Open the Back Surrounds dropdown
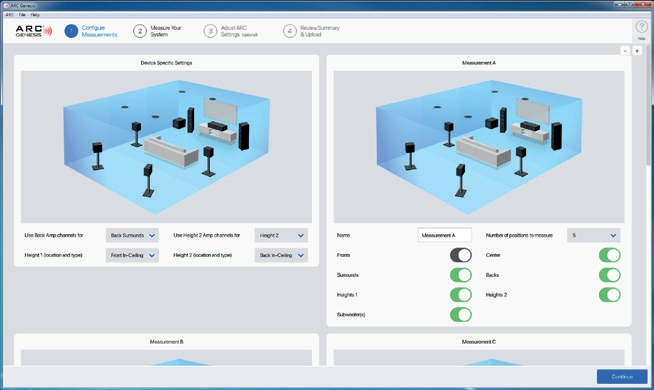654x390 pixels. point(132,235)
